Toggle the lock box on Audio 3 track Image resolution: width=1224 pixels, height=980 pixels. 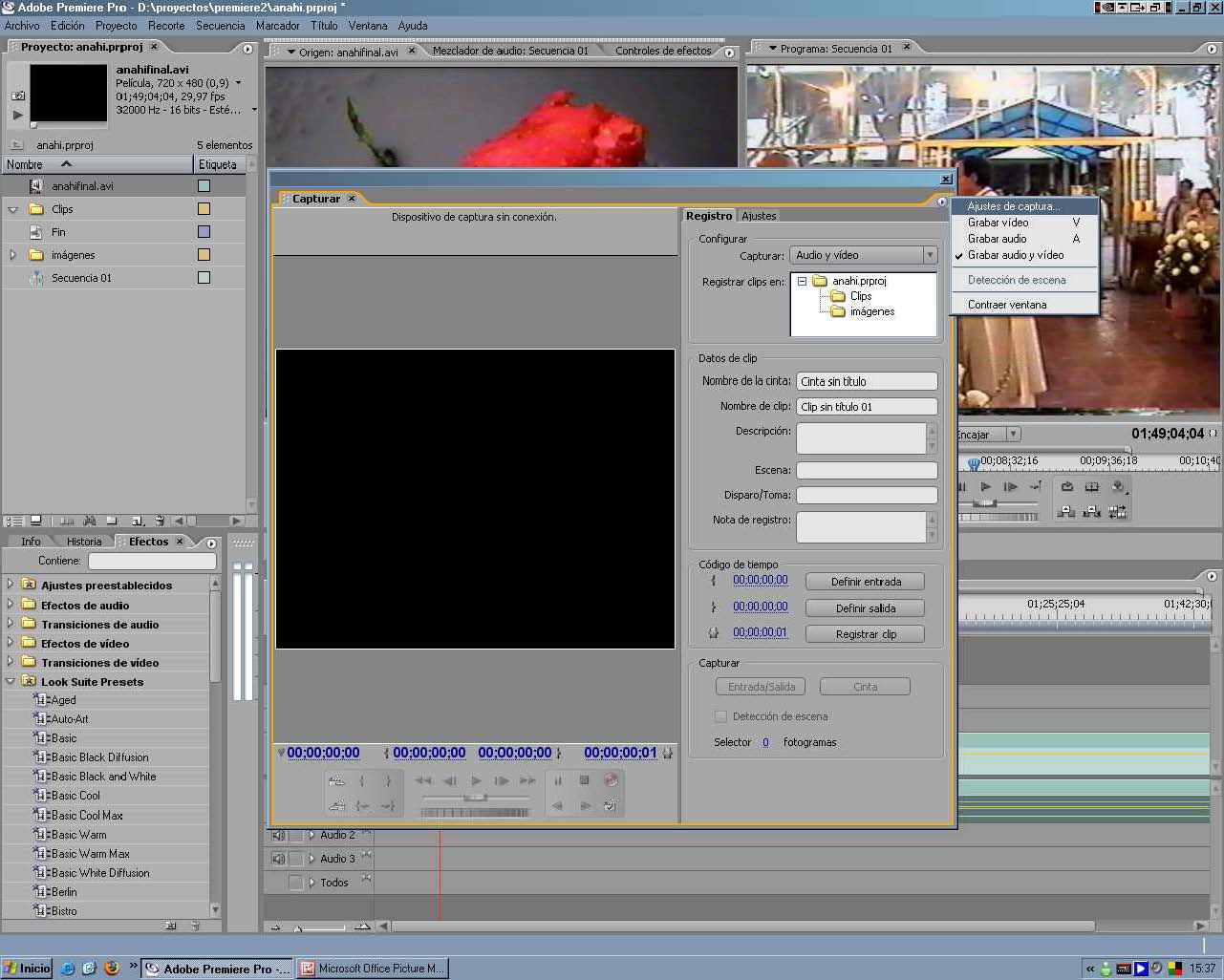[295, 859]
